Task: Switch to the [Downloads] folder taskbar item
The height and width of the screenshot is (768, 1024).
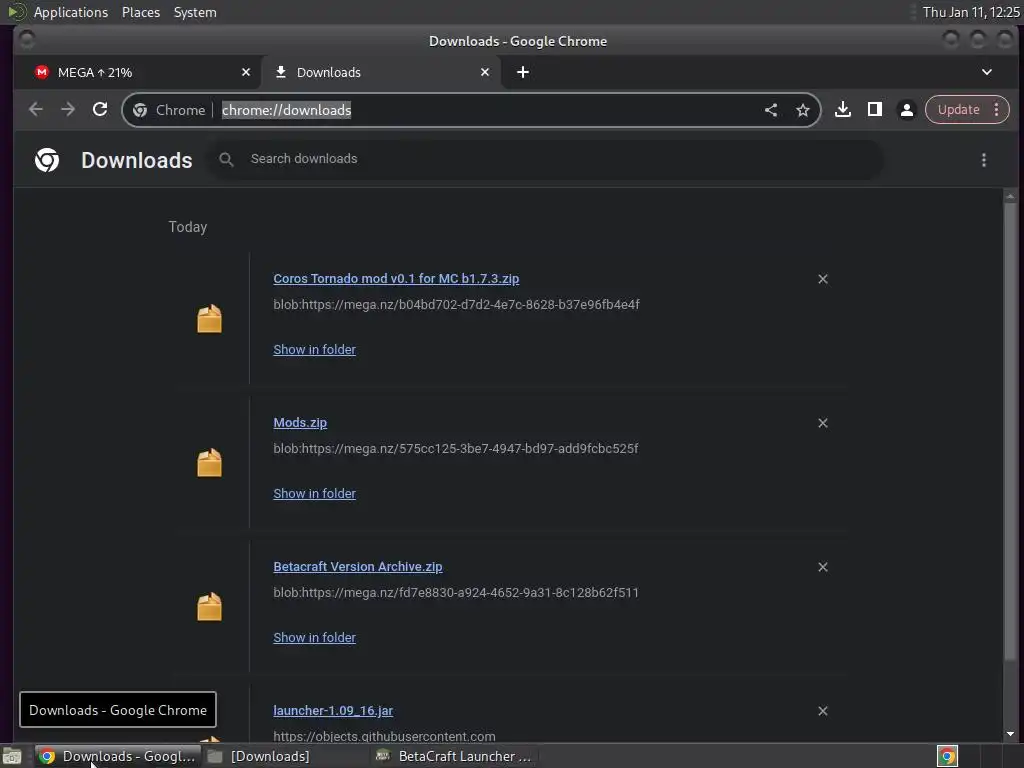Action: click(x=269, y=756)
